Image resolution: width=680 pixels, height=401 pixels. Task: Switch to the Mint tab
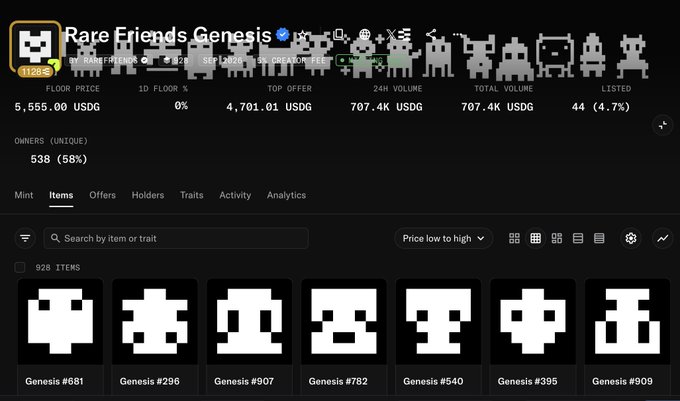pyautogui.click(x=23, y=195)
